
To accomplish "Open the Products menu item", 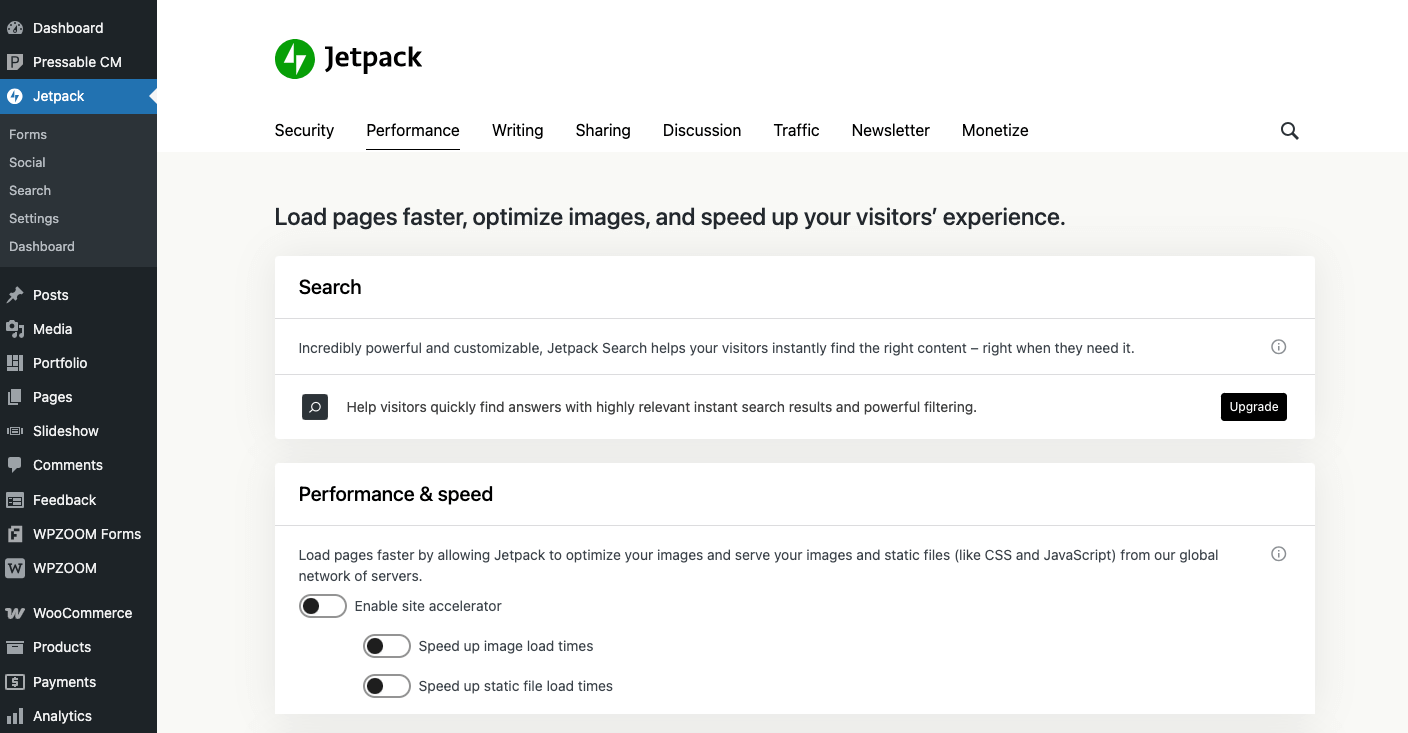I will click(62, 647).
